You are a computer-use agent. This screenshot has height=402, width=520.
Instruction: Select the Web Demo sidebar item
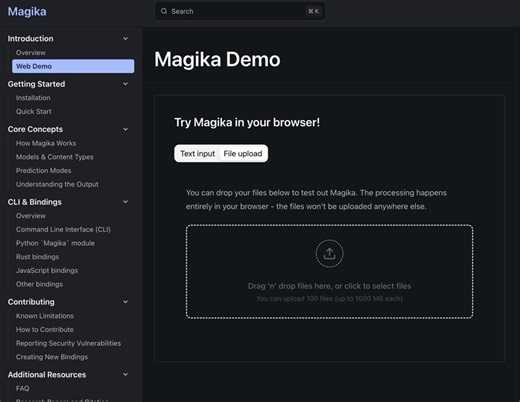(x=73, y=66)
